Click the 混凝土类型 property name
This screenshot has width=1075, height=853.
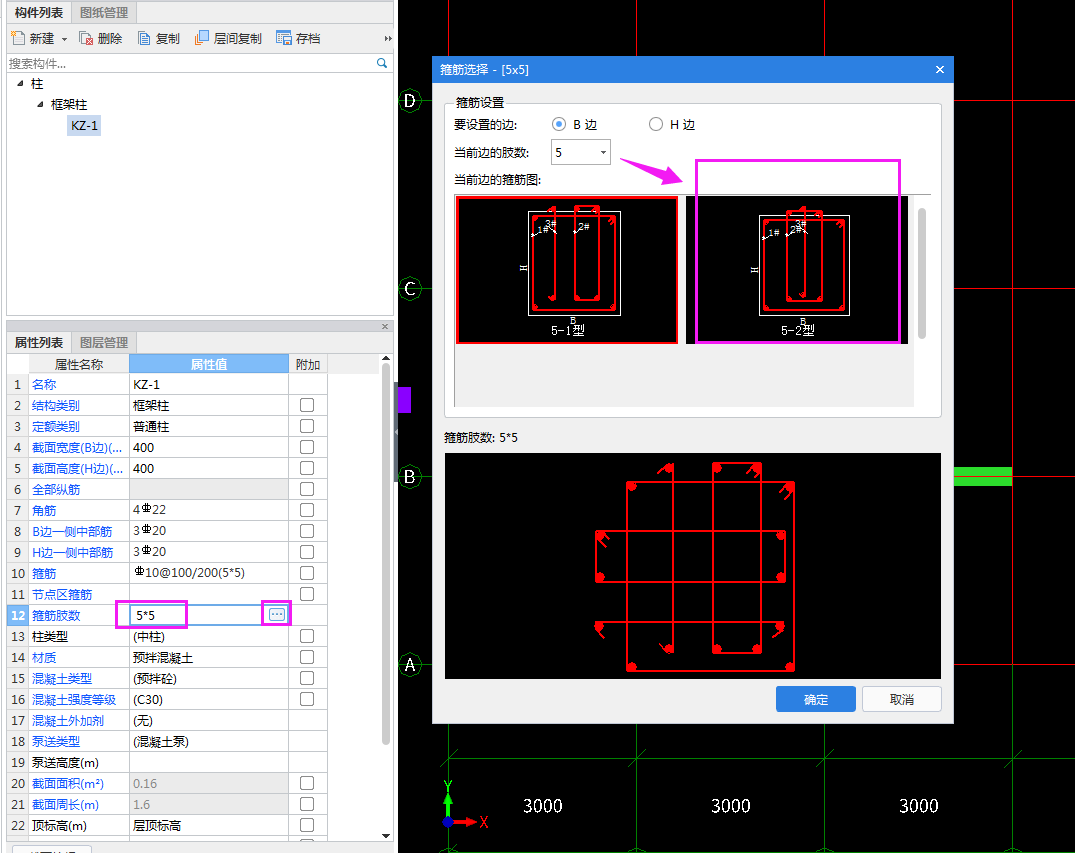tap(62, 678)
